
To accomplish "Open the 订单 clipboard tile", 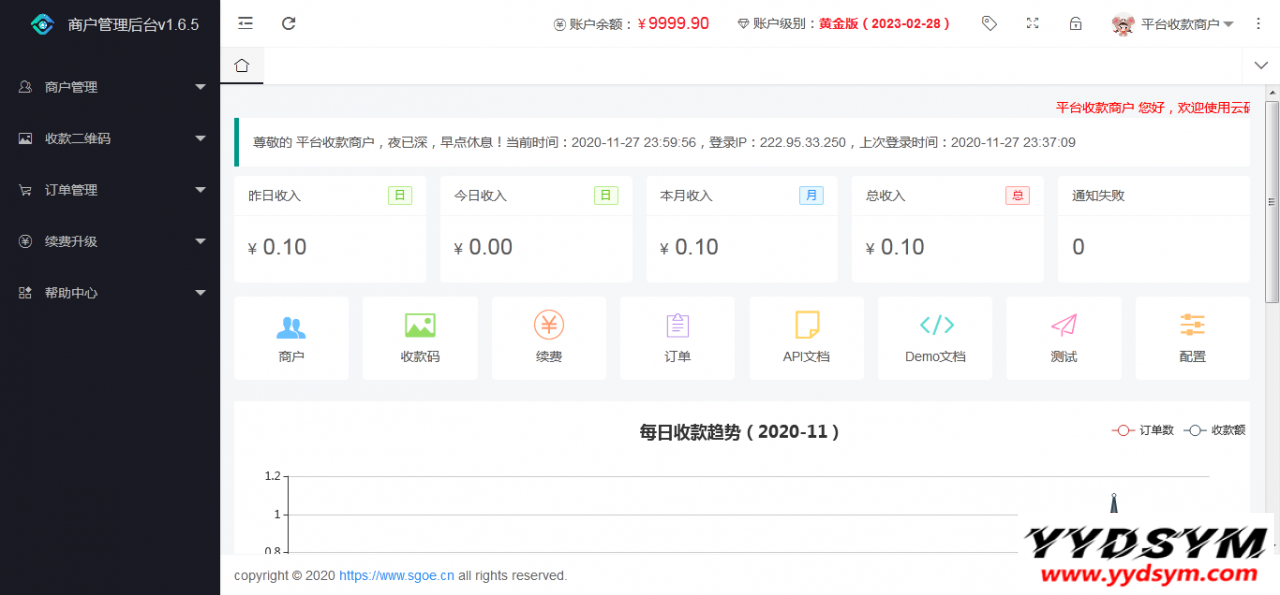I will [x=678, y=338].
